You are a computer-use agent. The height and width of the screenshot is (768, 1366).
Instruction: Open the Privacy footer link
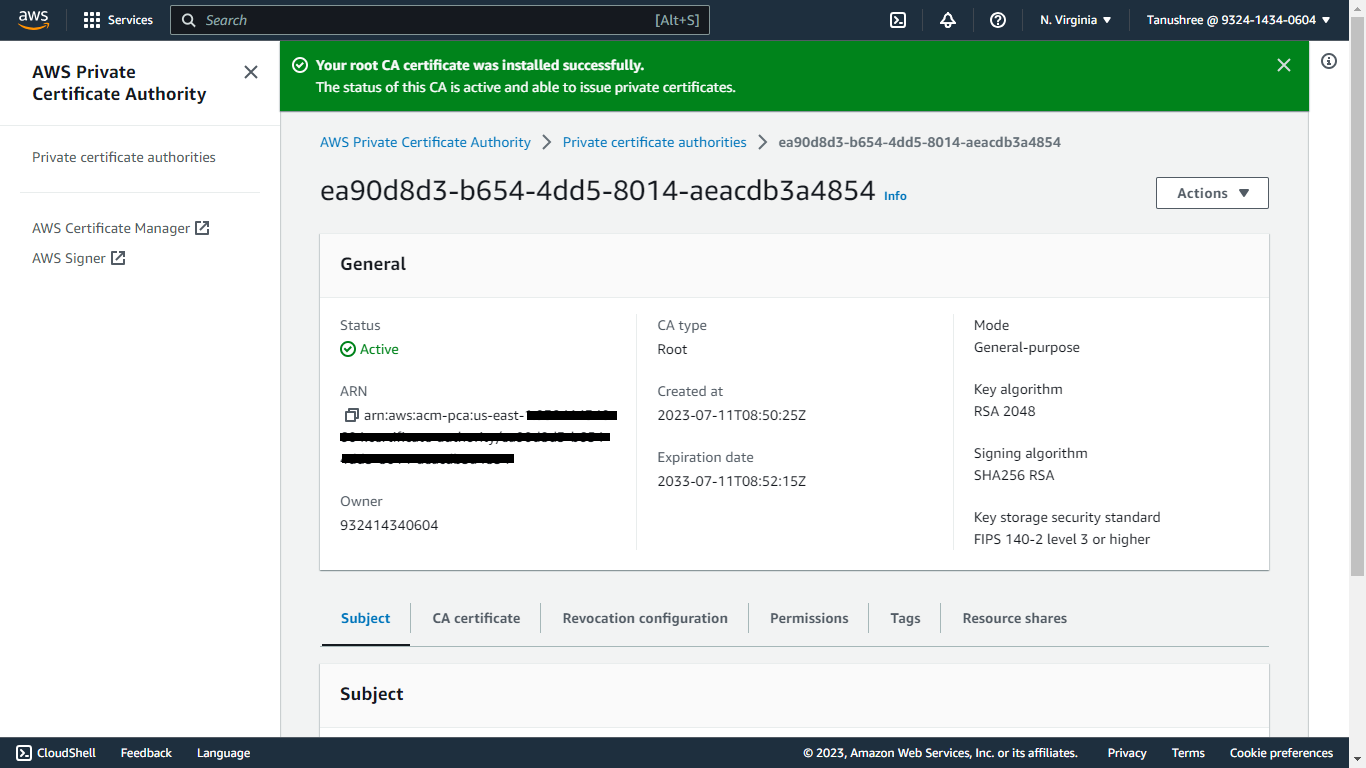(x=1127, y=753)
